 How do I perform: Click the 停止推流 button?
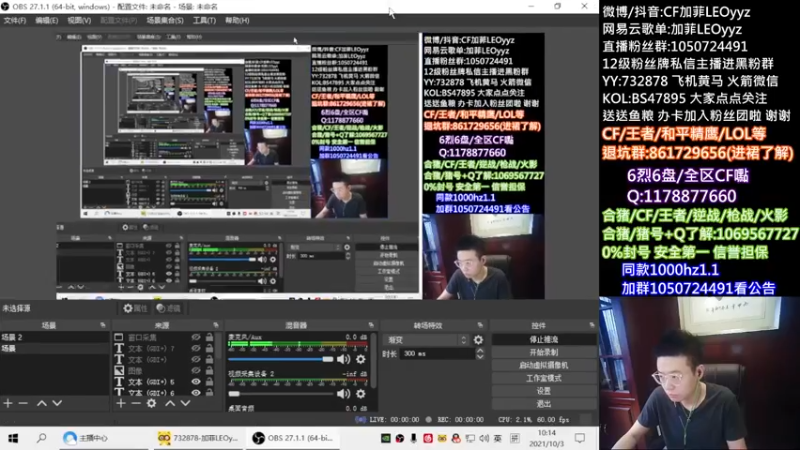pyautogui.click(x=544, y=339)
